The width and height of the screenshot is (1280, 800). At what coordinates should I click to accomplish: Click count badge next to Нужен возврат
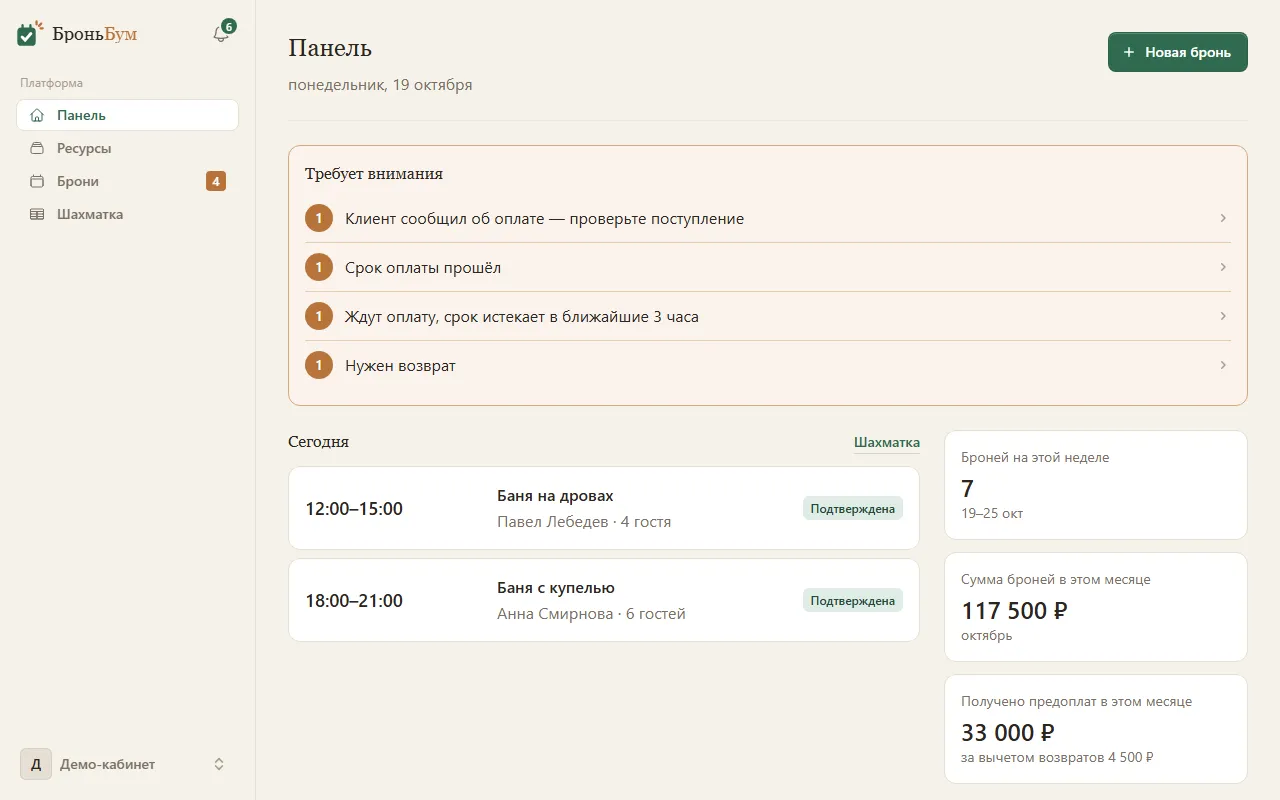318,365
